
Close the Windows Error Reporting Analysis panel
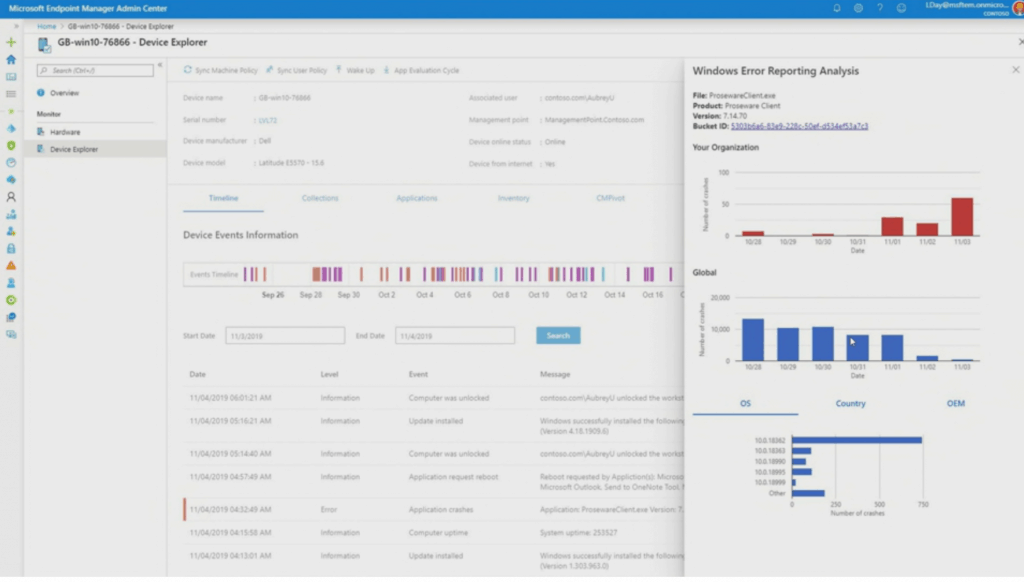click(x=1016, y=69)
